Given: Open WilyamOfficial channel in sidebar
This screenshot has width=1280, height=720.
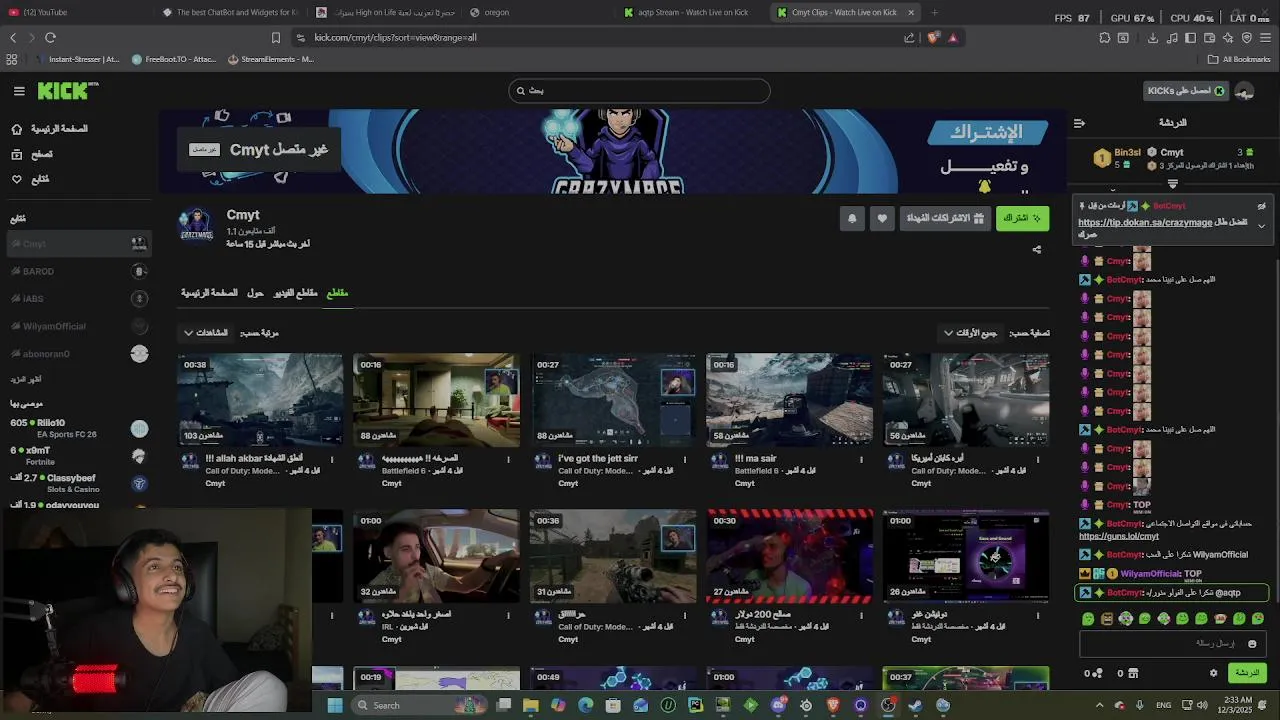Looking at the screenshot, I should click(78, 326).
